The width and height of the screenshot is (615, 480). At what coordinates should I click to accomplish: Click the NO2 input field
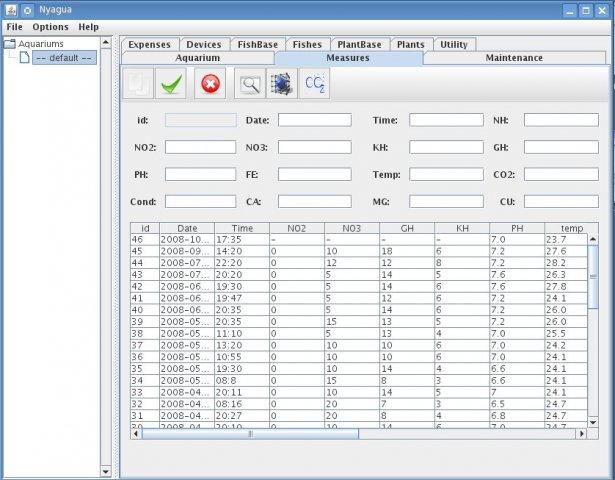(200, 147)
